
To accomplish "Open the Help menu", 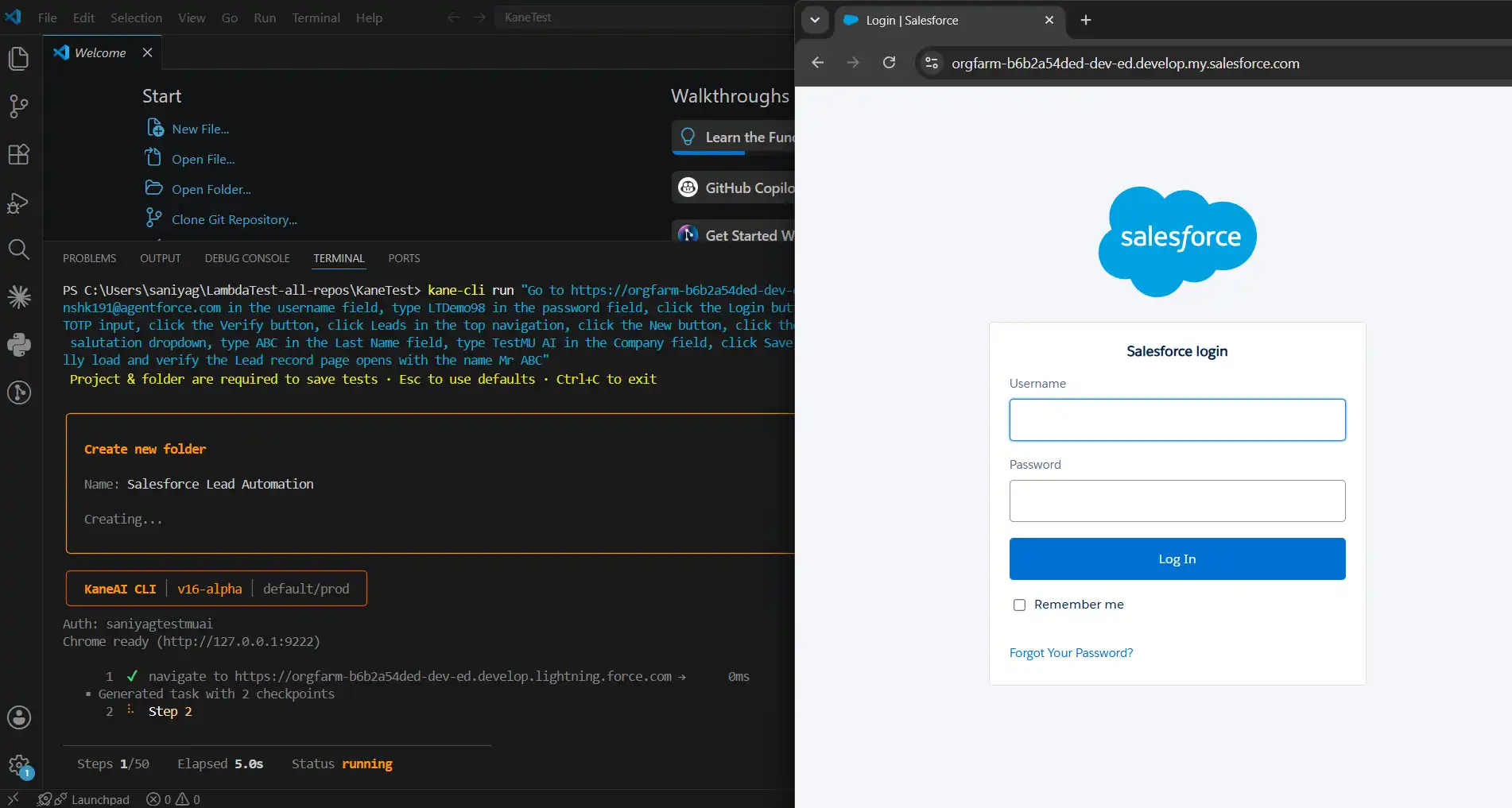I will click(369, 17).
